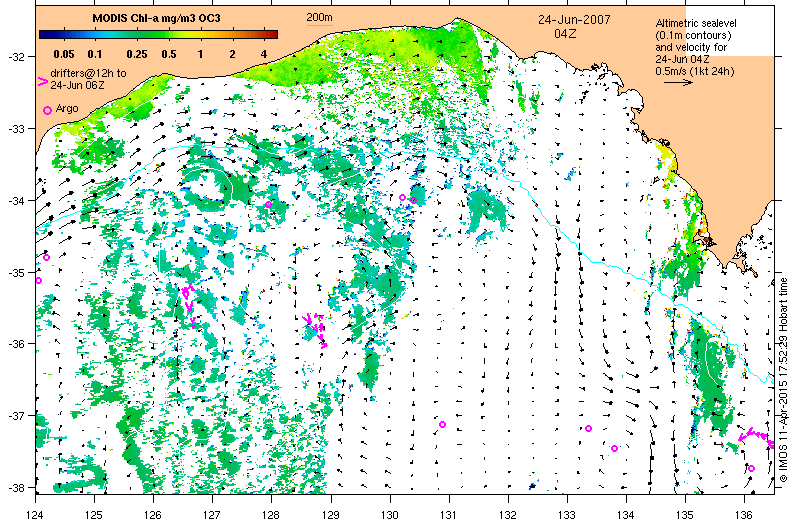Click the Argo float marker near 133.4E 37.2S
800x520 pixels.
click(x=588, y=429)
